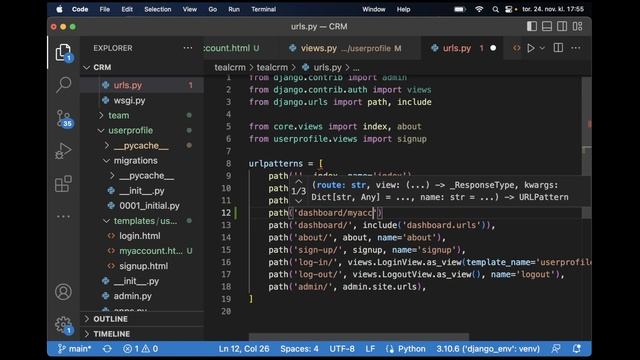640x360 pixels.
Task: Open the Manage gear icon
Action: pyautogui.click(x=63, y=325)
